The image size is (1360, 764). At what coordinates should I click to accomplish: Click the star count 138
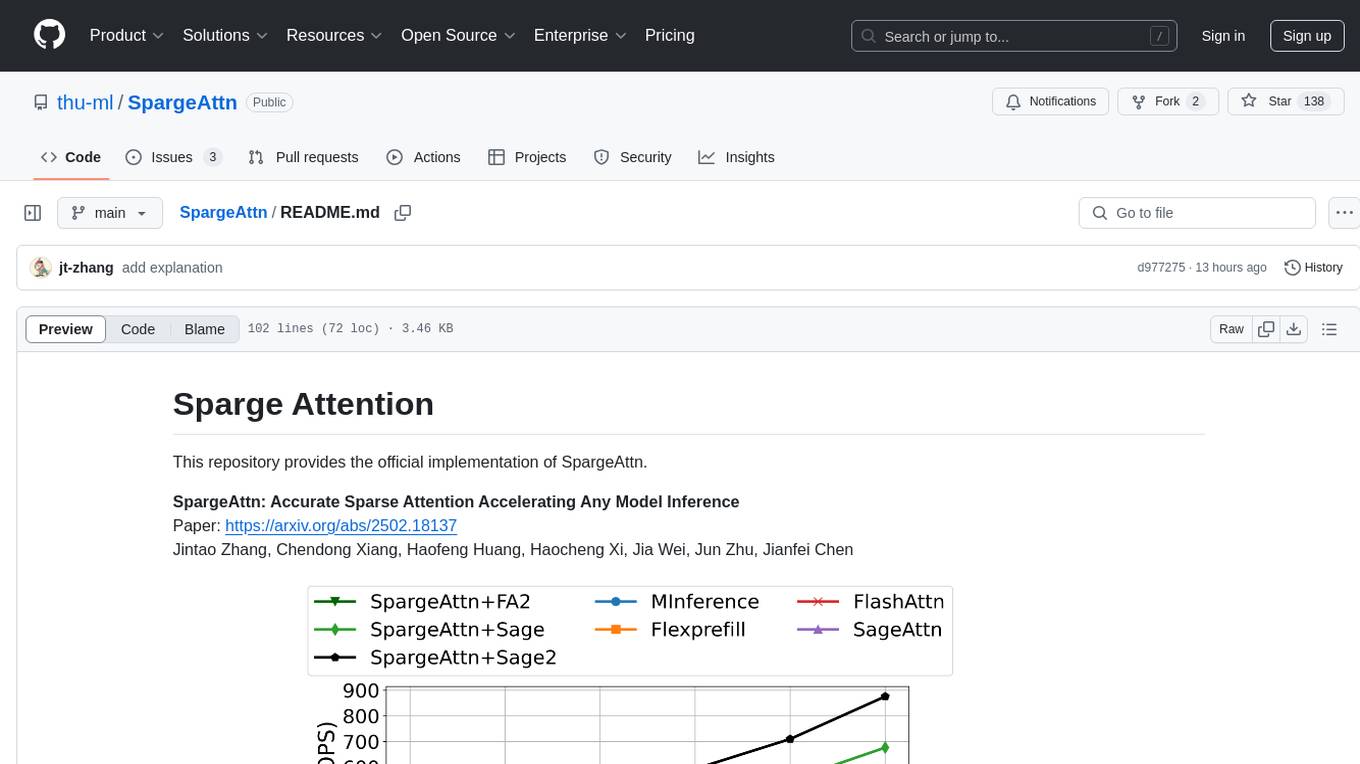1313,101
